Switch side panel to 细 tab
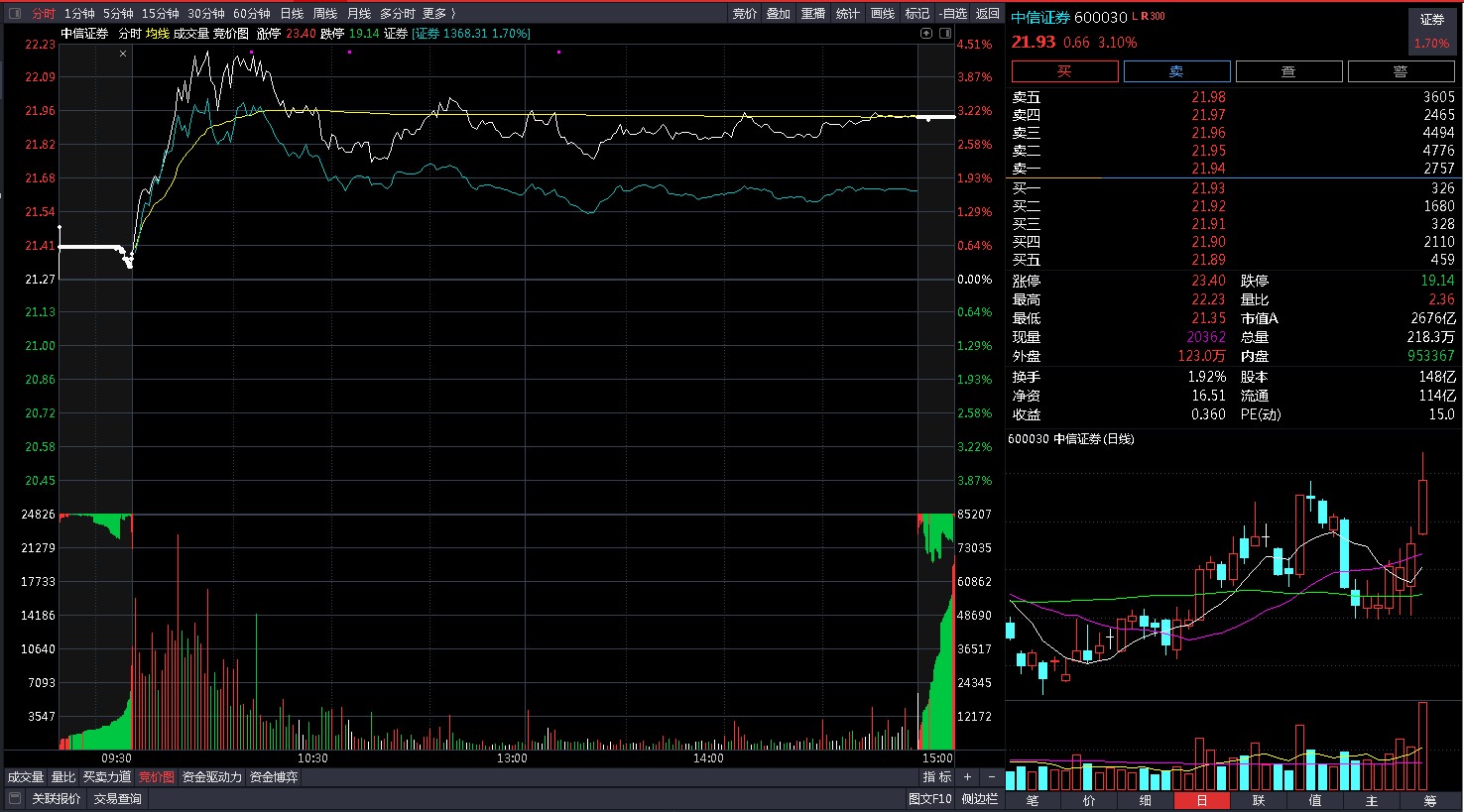Viewport: 1464px width, 812px height. (1146, 800)
